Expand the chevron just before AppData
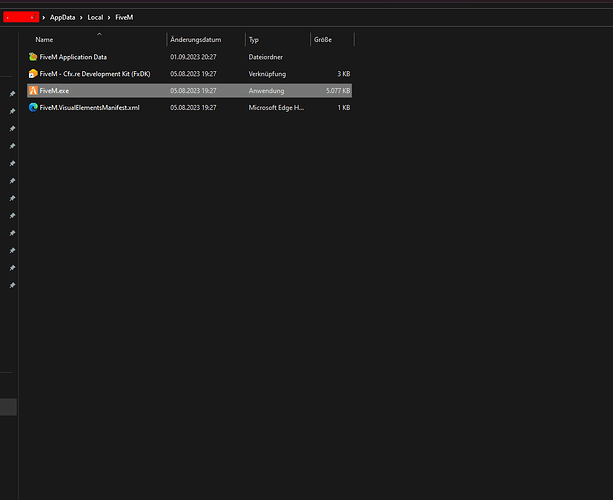Screen dimensions: 613x500 45,17
